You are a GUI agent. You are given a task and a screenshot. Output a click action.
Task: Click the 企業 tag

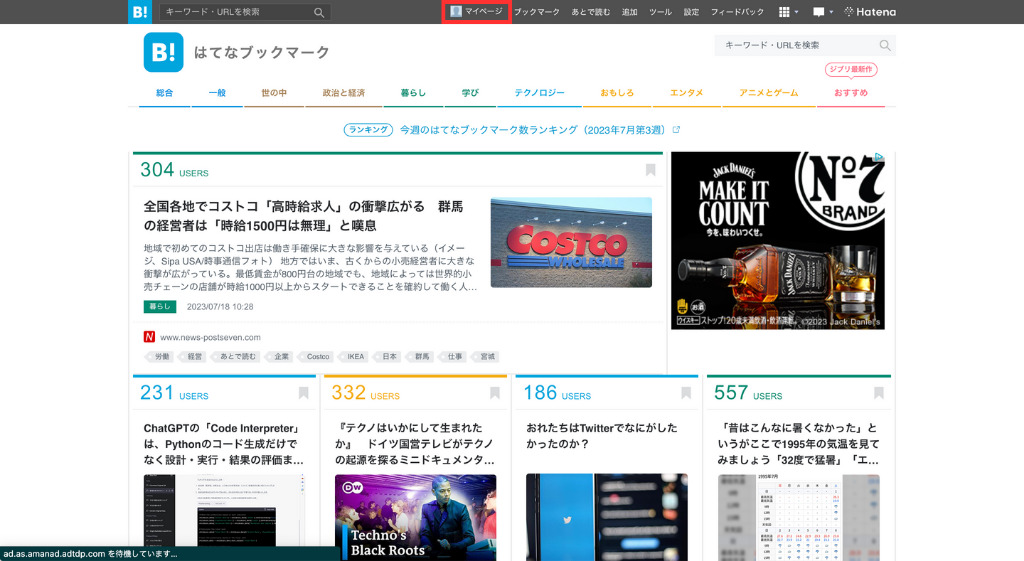280,357
